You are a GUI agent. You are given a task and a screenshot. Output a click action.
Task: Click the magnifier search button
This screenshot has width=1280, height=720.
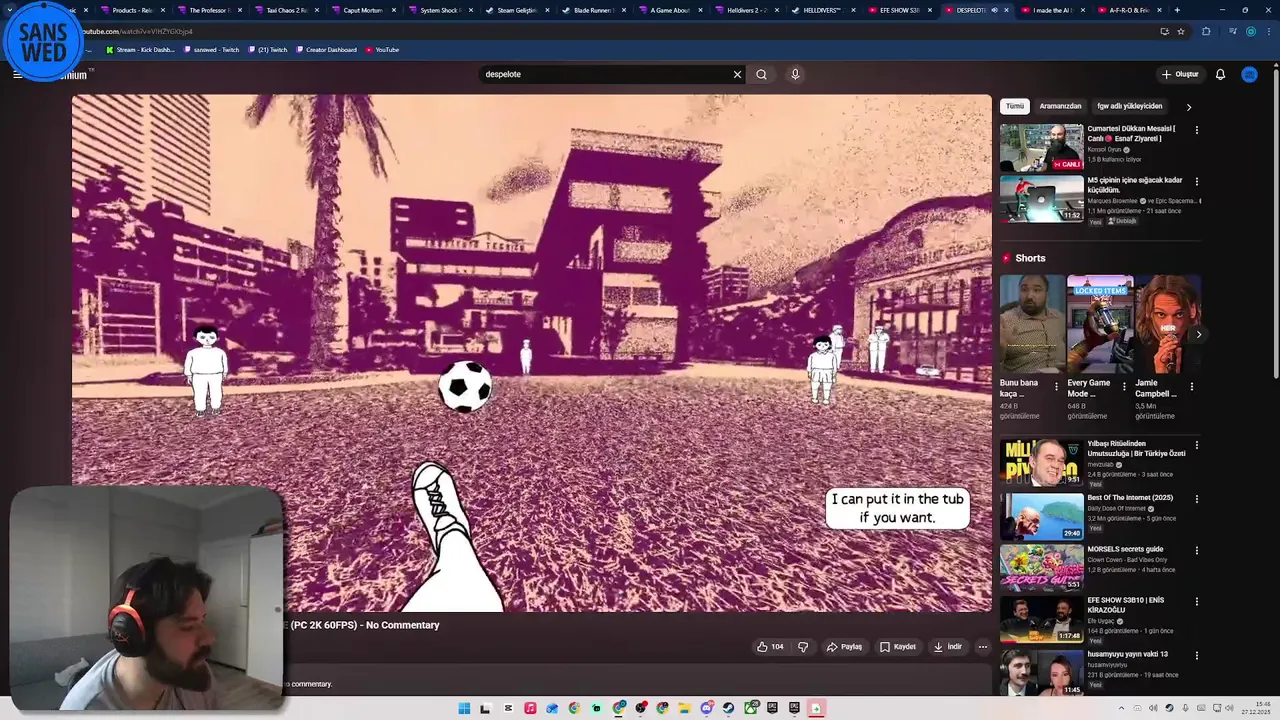(x=761, y=74)
